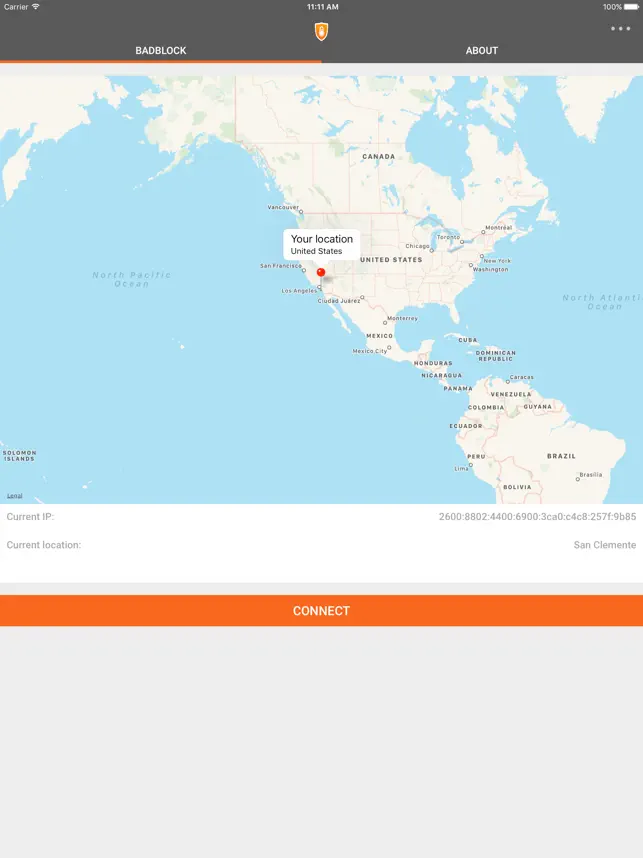Viewport: 643px width, 858px height.
Task: Switch to the BADBLOCK tab
Action: [x=161, y=50]
